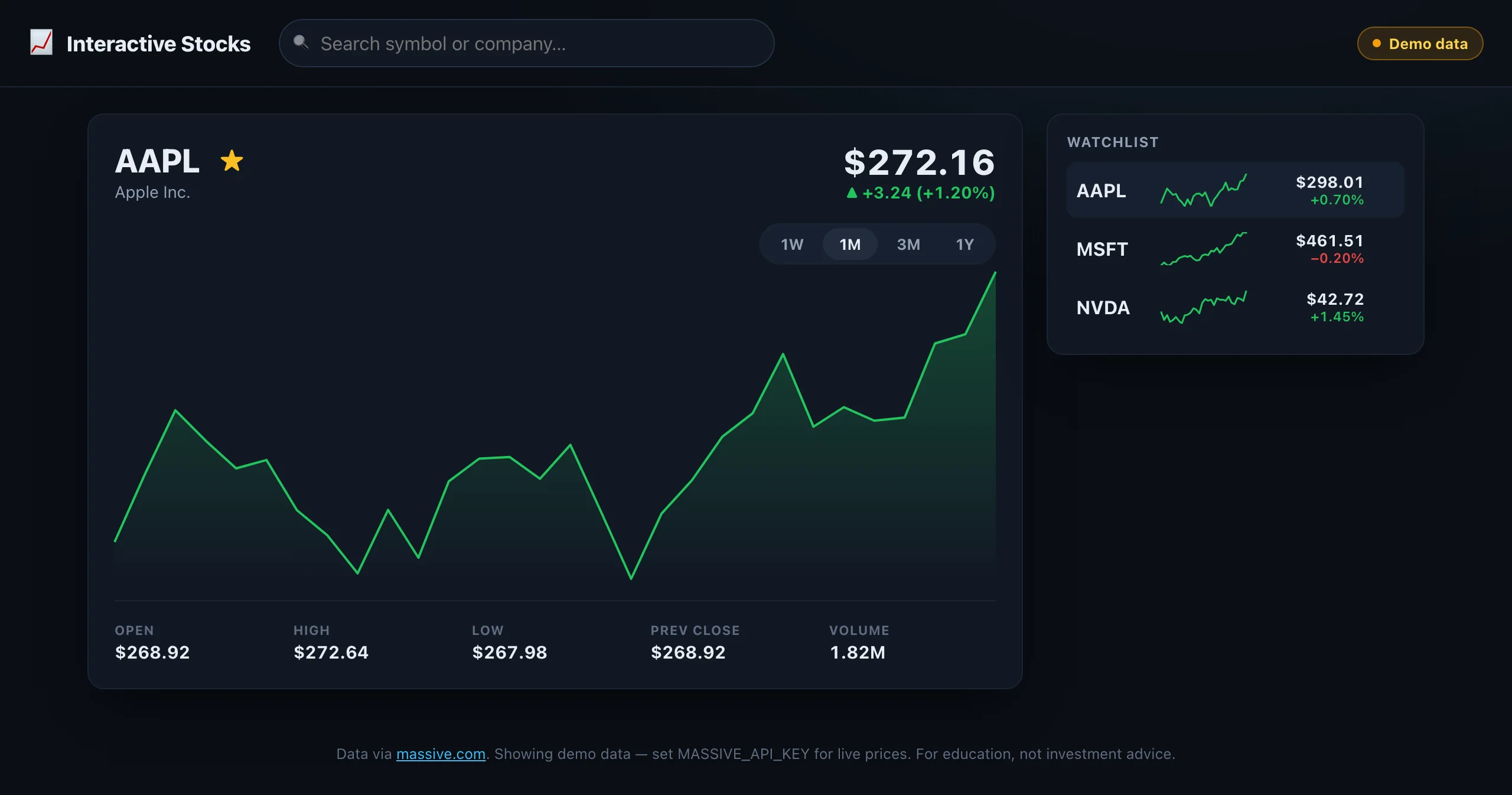Switch chart range to 1W
This screenshot has width=1512, height=795.
[x=791, y=245]
